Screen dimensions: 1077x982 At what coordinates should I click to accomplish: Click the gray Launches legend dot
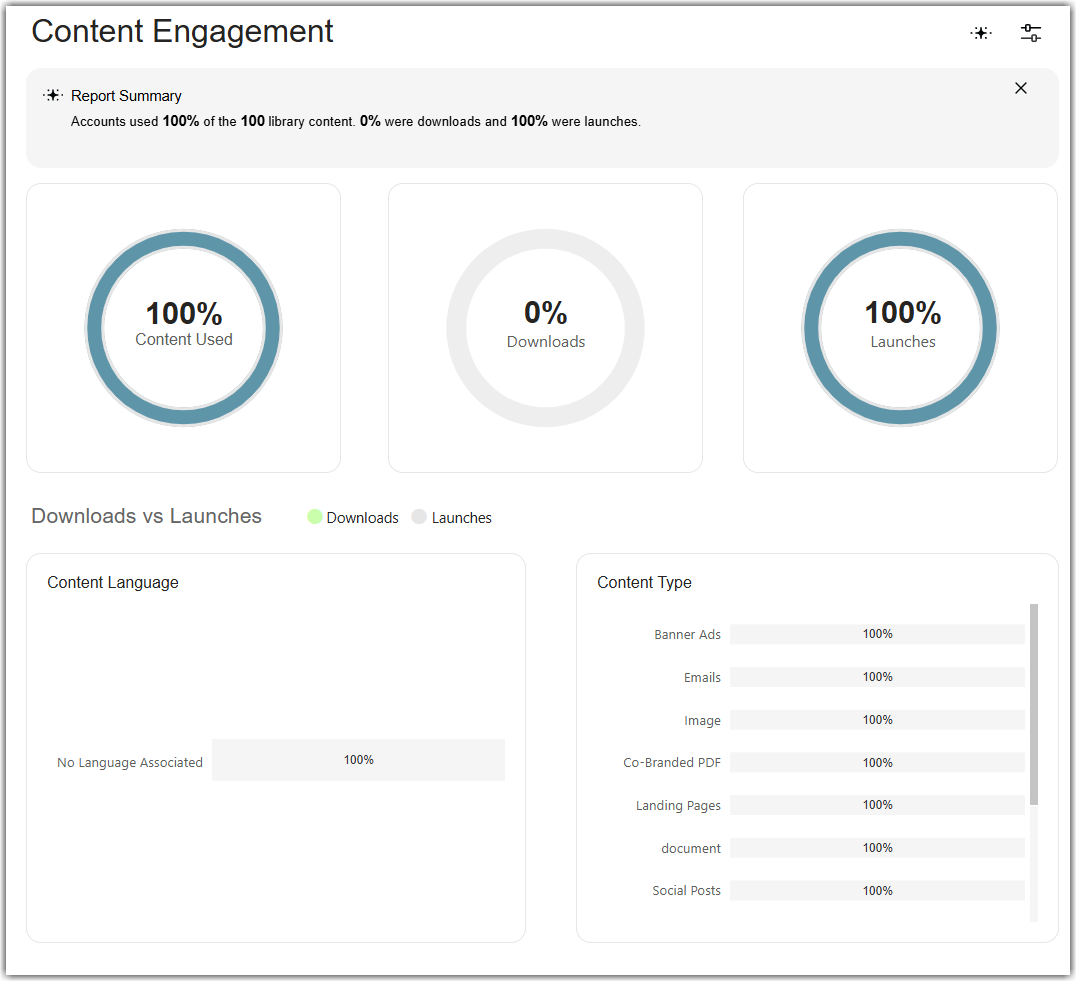pyautogui.click(x=419, y=516)
